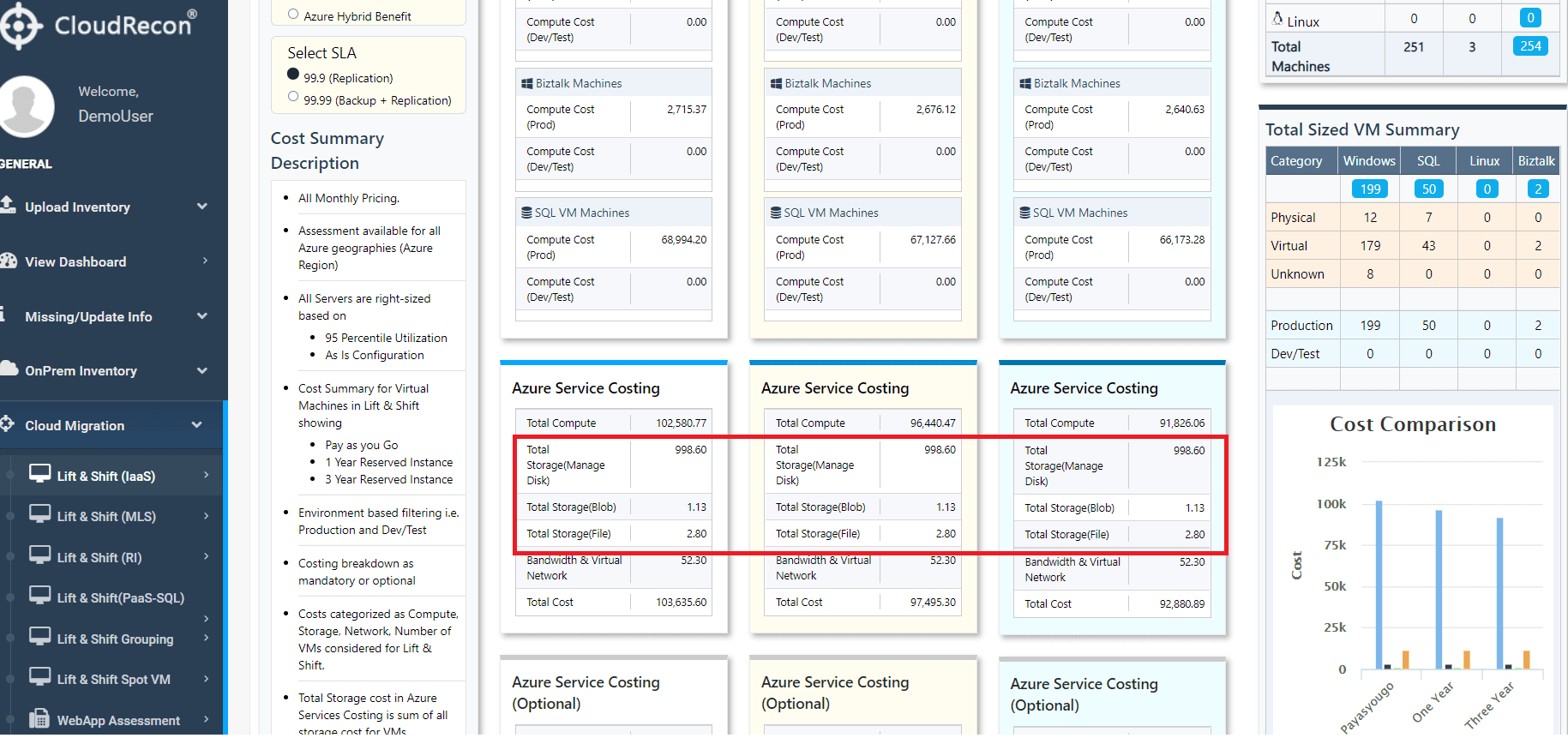This screenshot has height=750, width=1568.
Task: Click the 254 total machines badge
Action: click(1530, 46)
